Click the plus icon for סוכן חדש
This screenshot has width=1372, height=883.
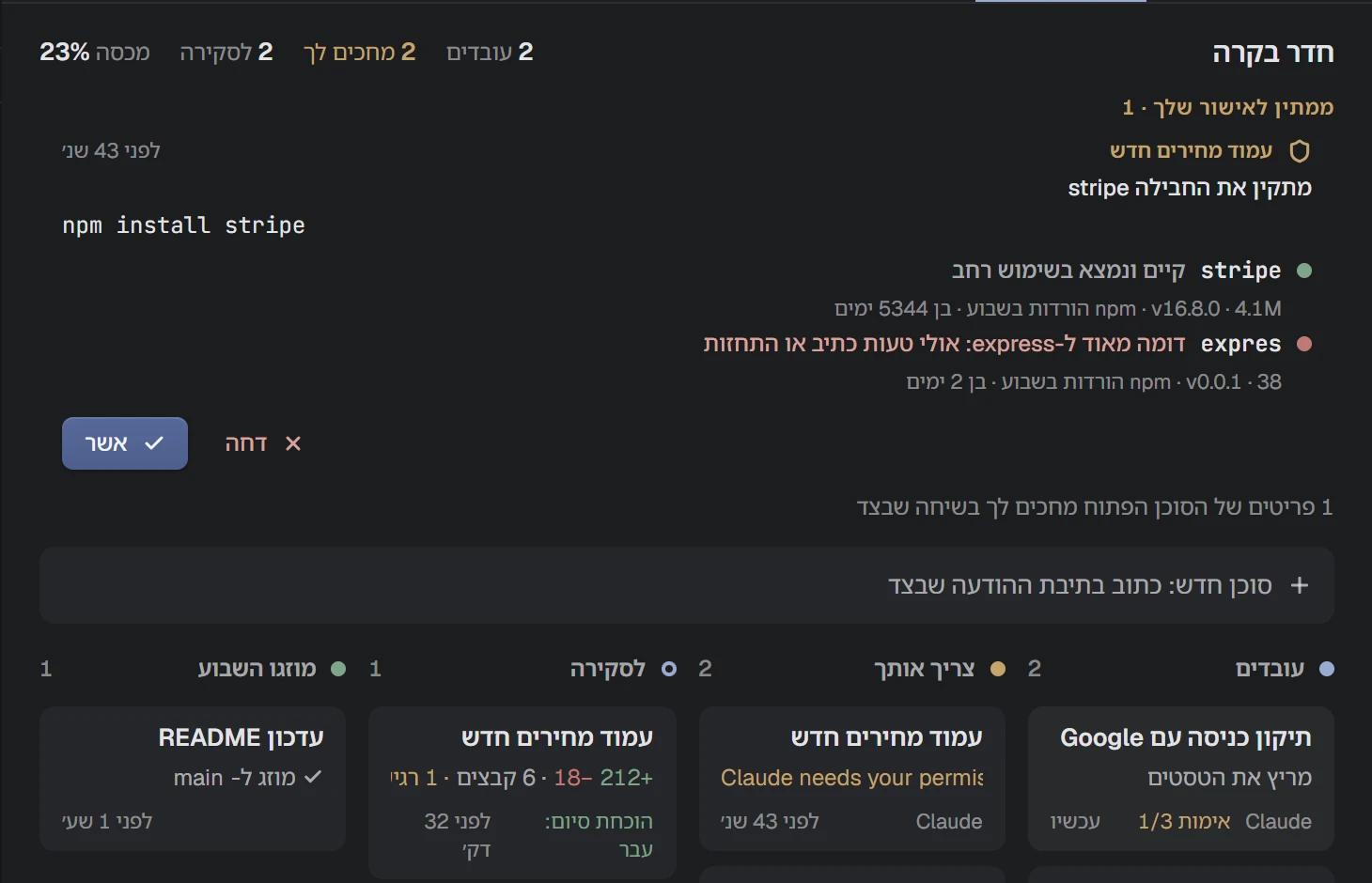[x=1300, y=585]
